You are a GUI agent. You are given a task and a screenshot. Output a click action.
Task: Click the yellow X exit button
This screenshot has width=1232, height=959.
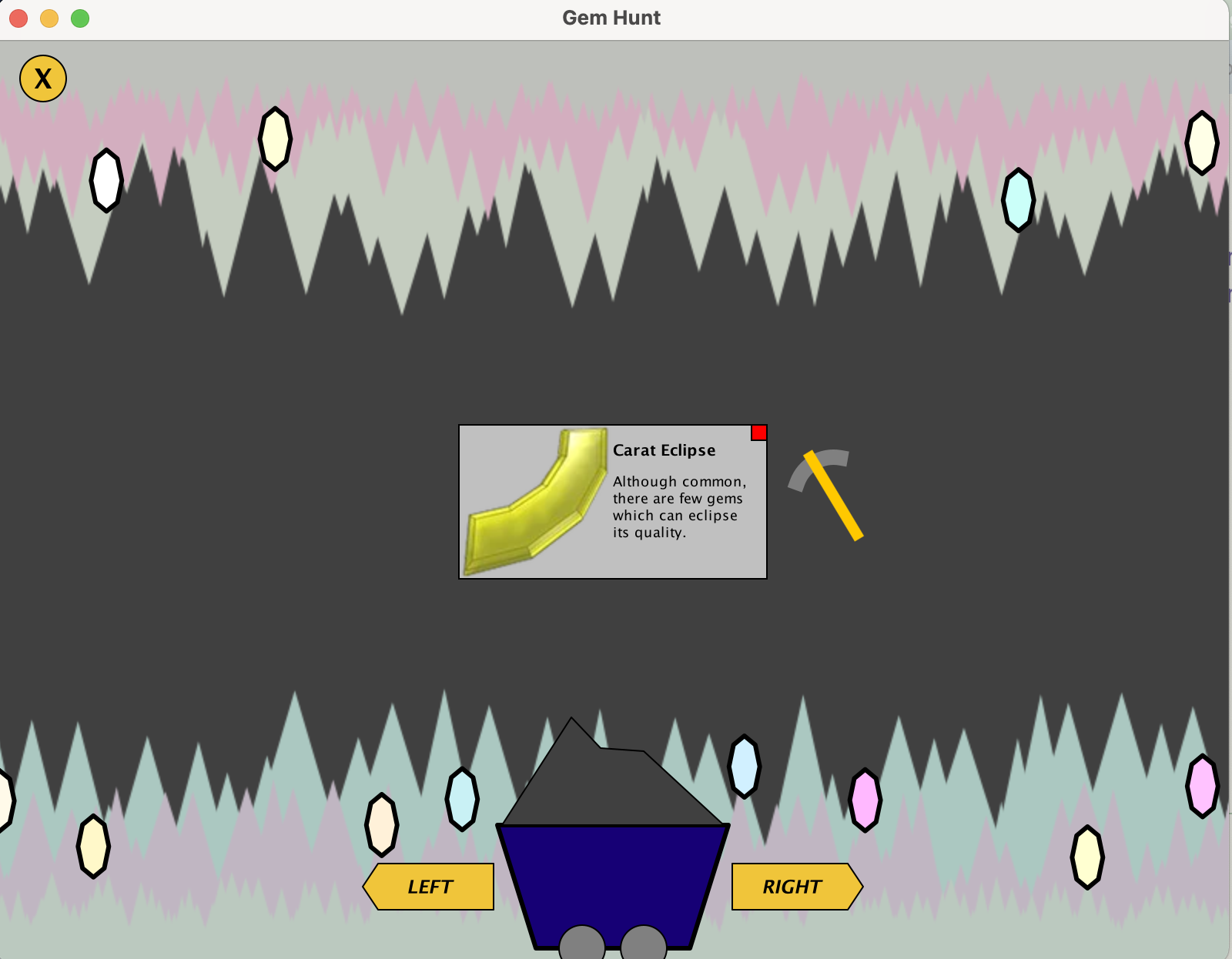tap(42, 77)
